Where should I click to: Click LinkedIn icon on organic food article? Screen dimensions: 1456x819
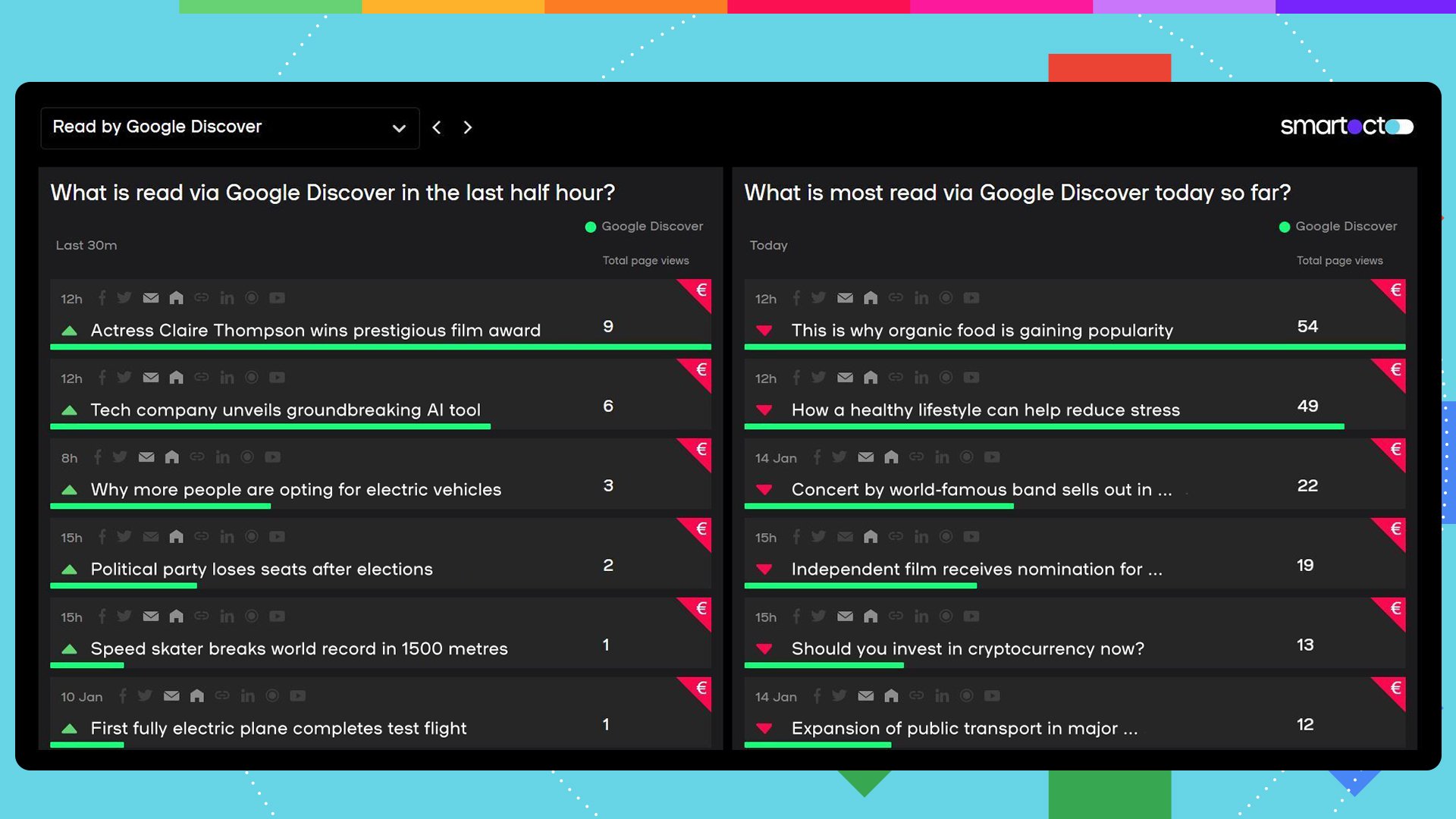coord(921,298)
